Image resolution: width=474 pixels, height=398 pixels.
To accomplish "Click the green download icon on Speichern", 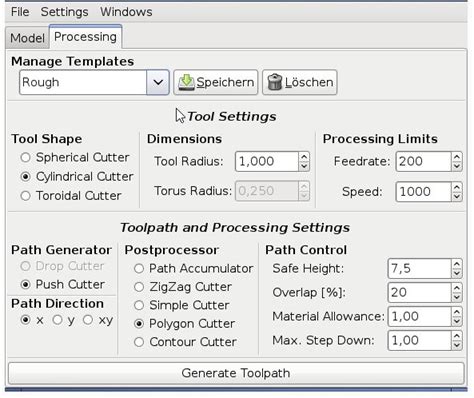I will [x=186, y=82].
